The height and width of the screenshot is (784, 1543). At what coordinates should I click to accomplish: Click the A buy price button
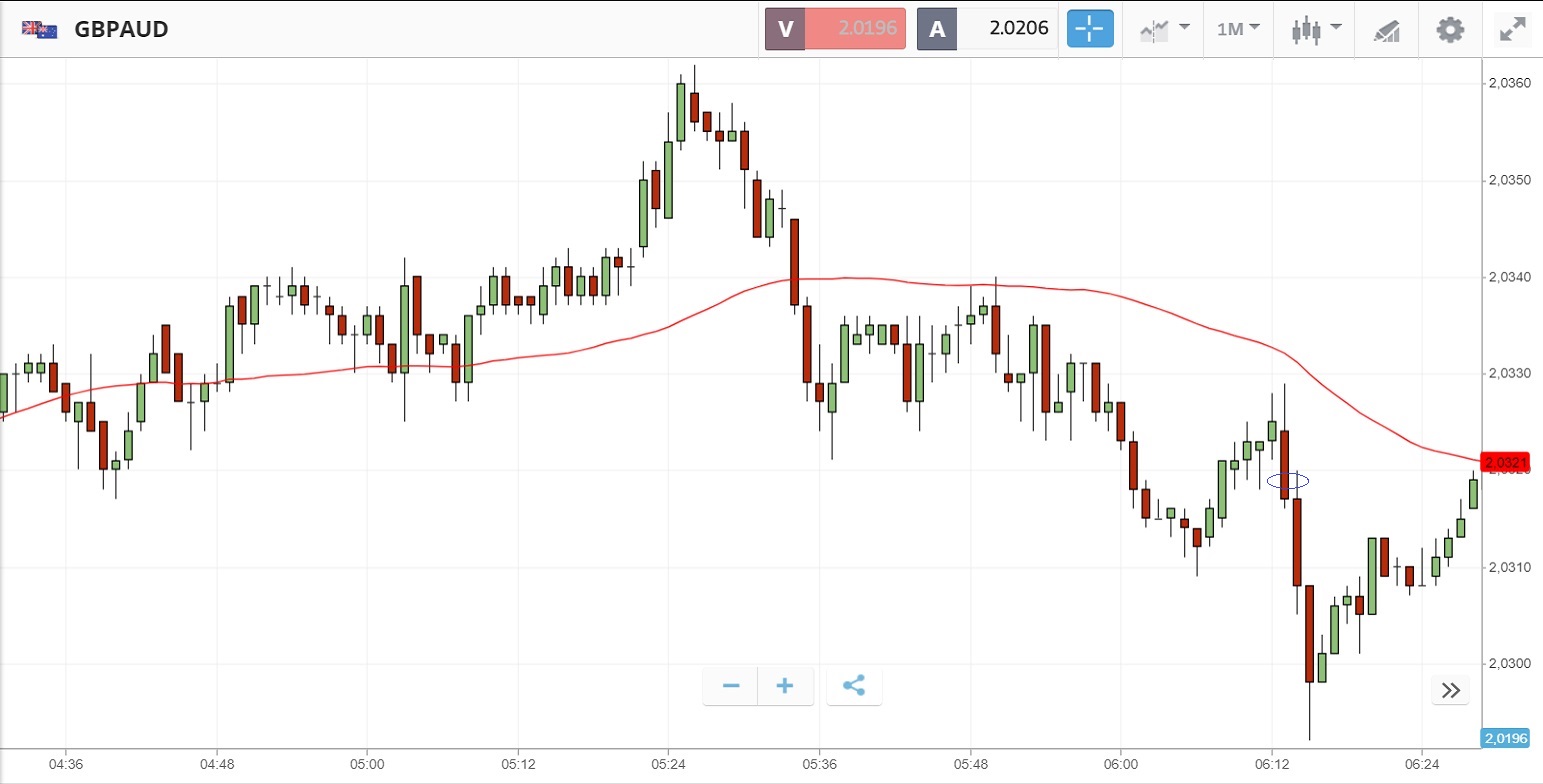(987, 29)
